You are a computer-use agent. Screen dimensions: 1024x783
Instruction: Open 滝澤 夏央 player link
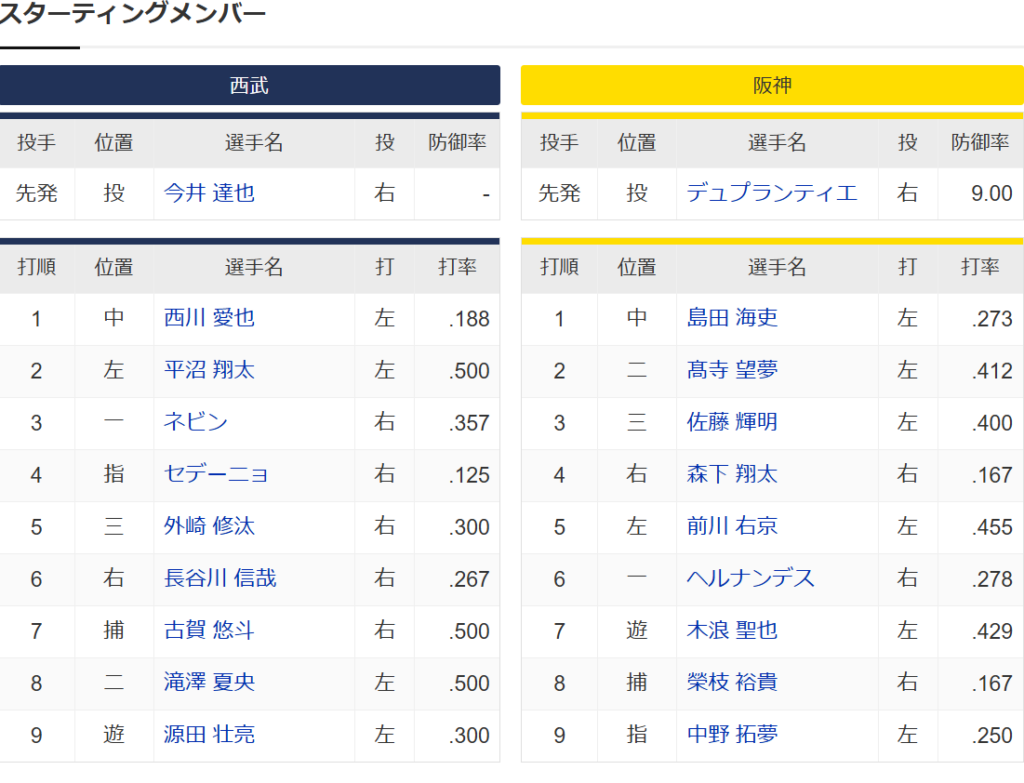(209, 682)
